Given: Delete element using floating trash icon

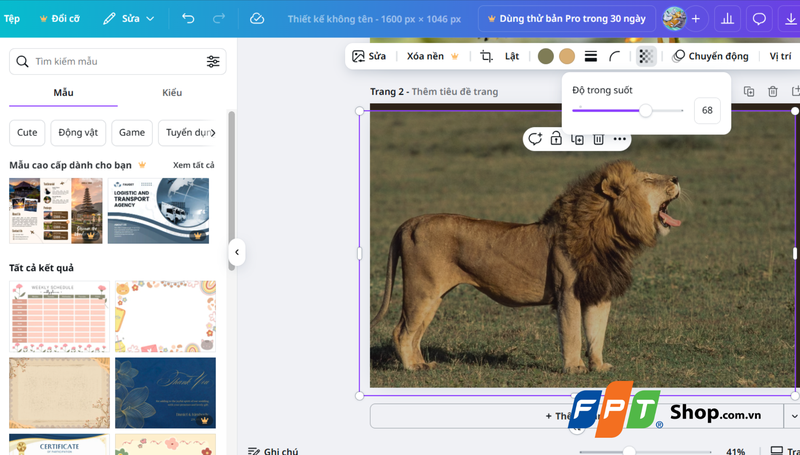Looking at the screenshot, I should pos(598,139).
